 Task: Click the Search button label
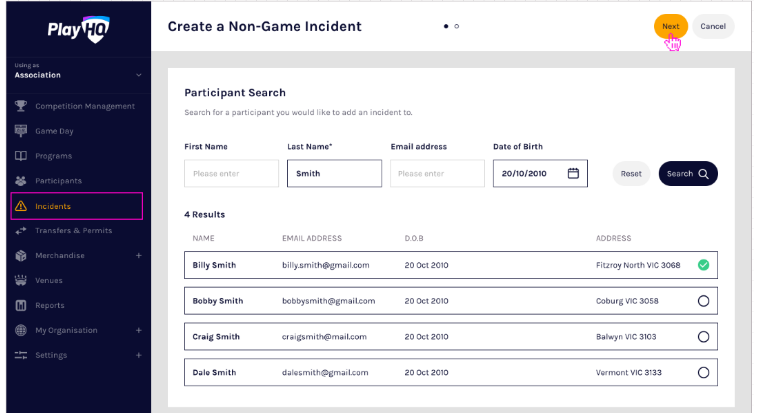click(680, 174)
